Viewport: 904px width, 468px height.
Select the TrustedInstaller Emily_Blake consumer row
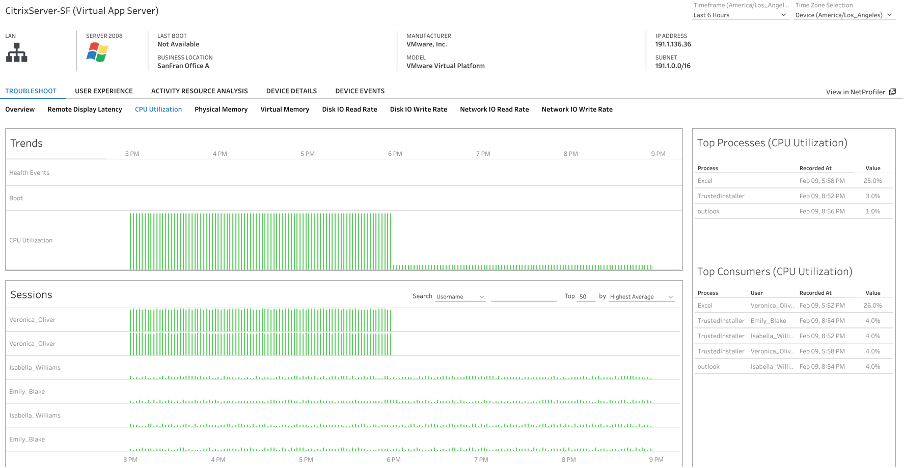(794, 320)
